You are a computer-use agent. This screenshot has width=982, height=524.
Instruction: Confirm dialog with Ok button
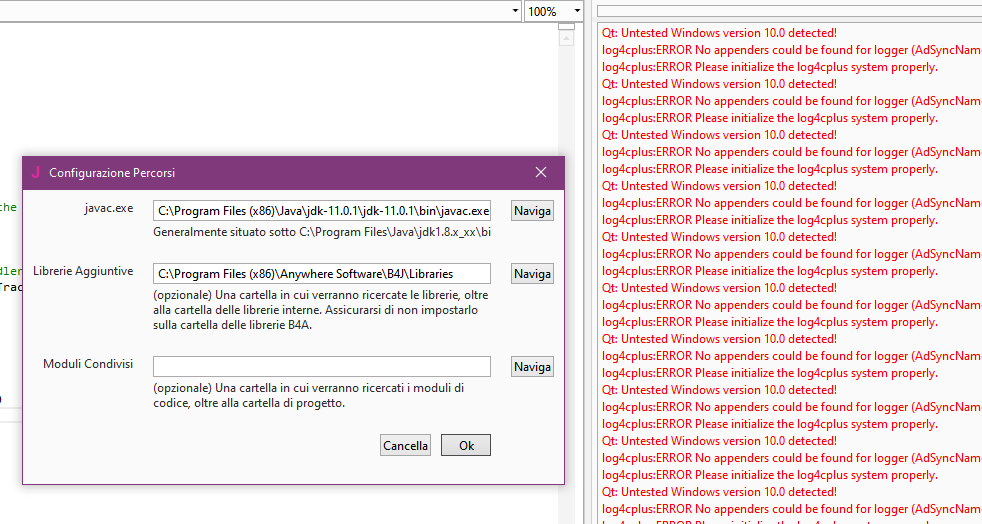(466, 445)
